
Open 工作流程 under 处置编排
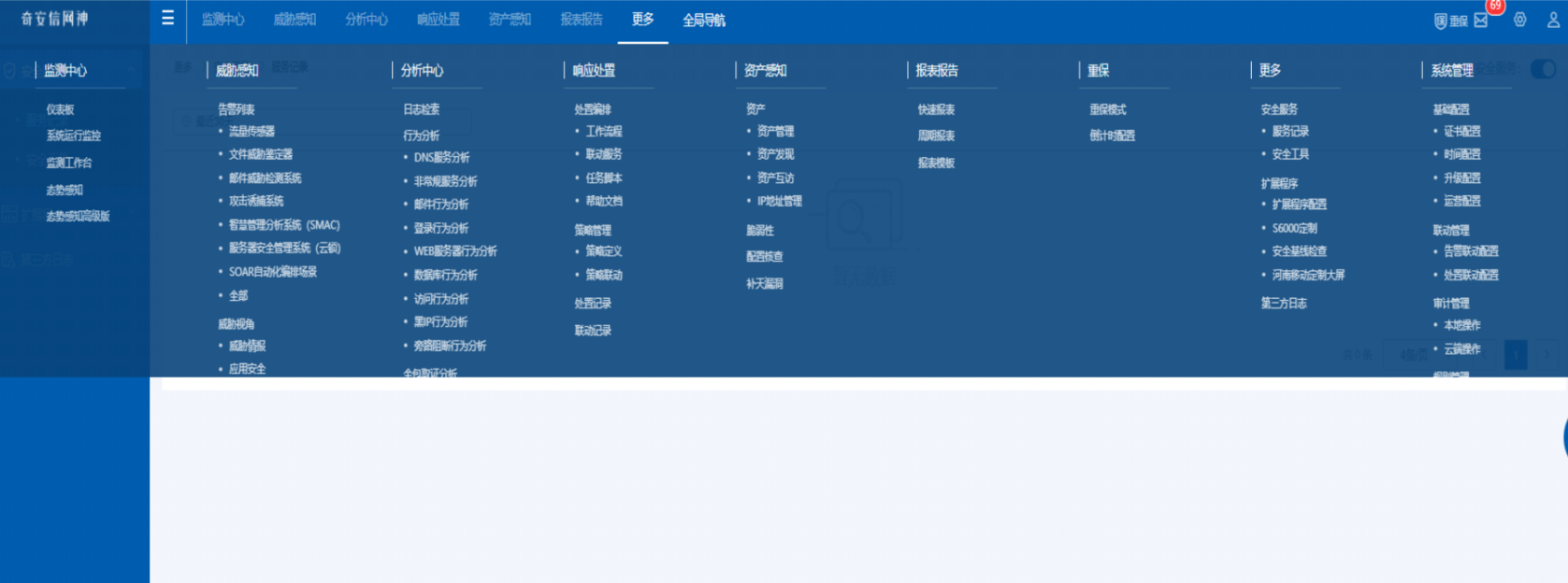tap(603, 132)
